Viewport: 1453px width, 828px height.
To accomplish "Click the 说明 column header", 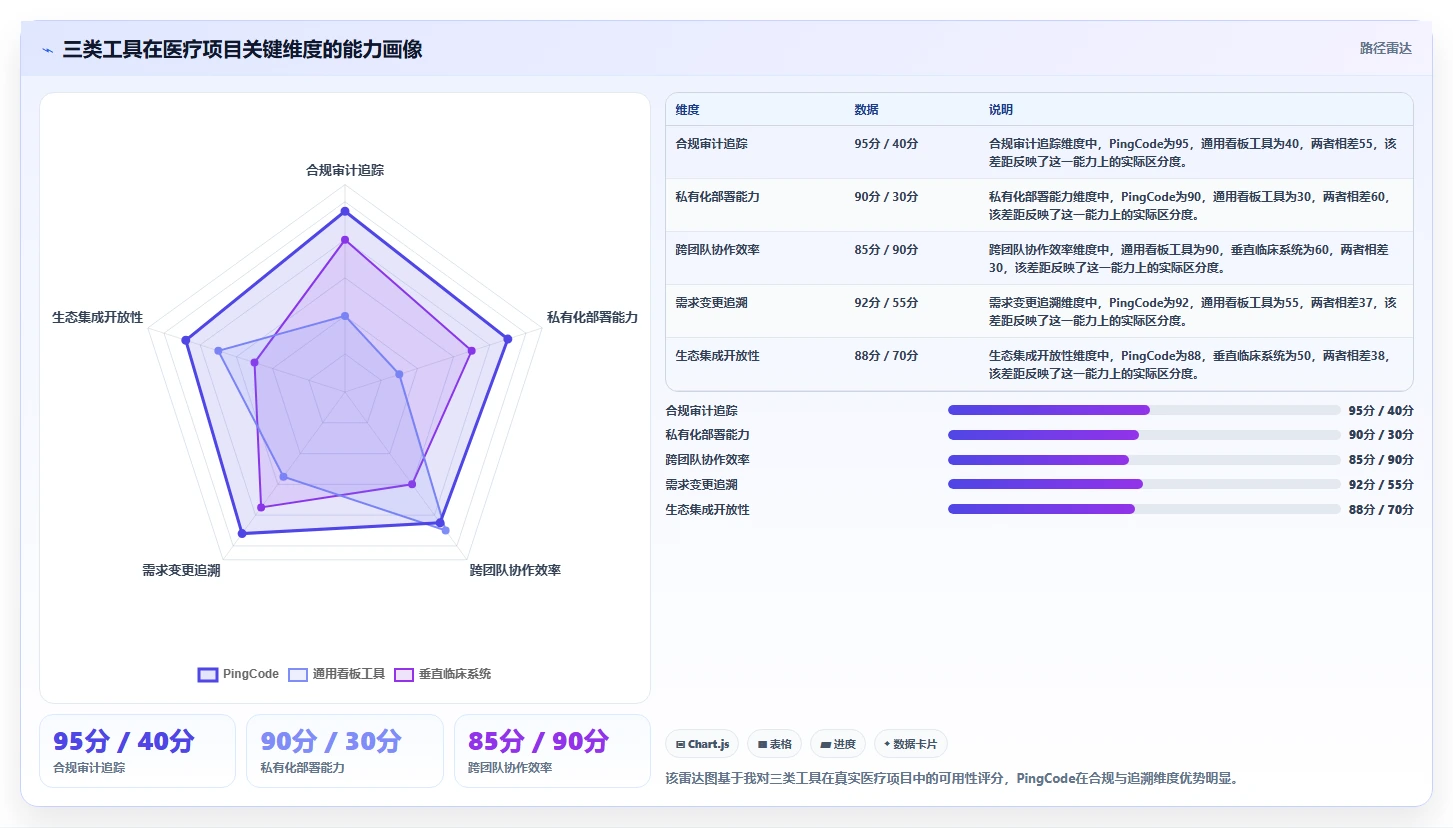I will tap(1001, 110).
